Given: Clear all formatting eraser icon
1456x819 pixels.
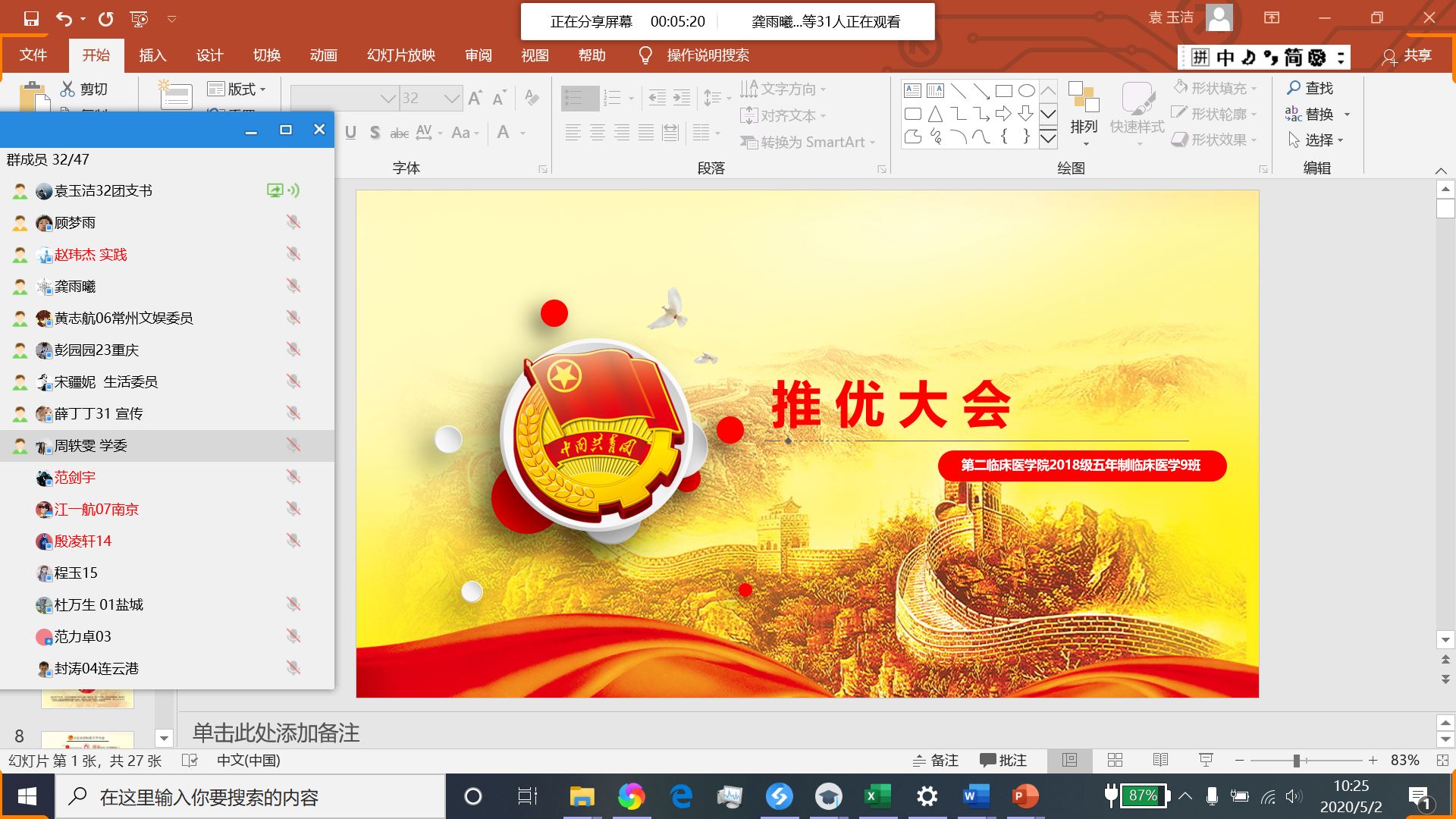Looking at the screenshot, I should pyautogui.click(x=532, y=98).
